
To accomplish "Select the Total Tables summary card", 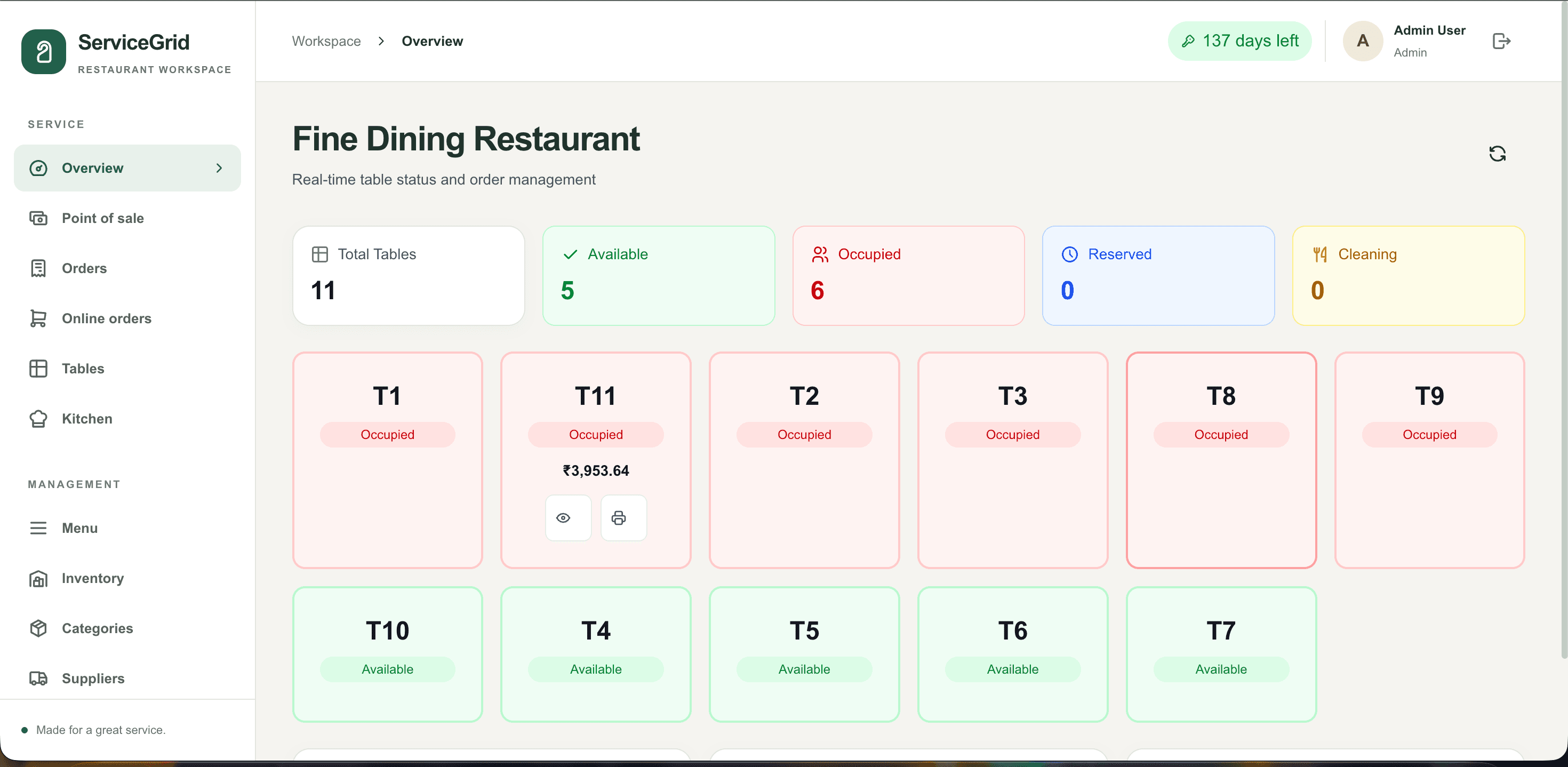I will 409,276.
